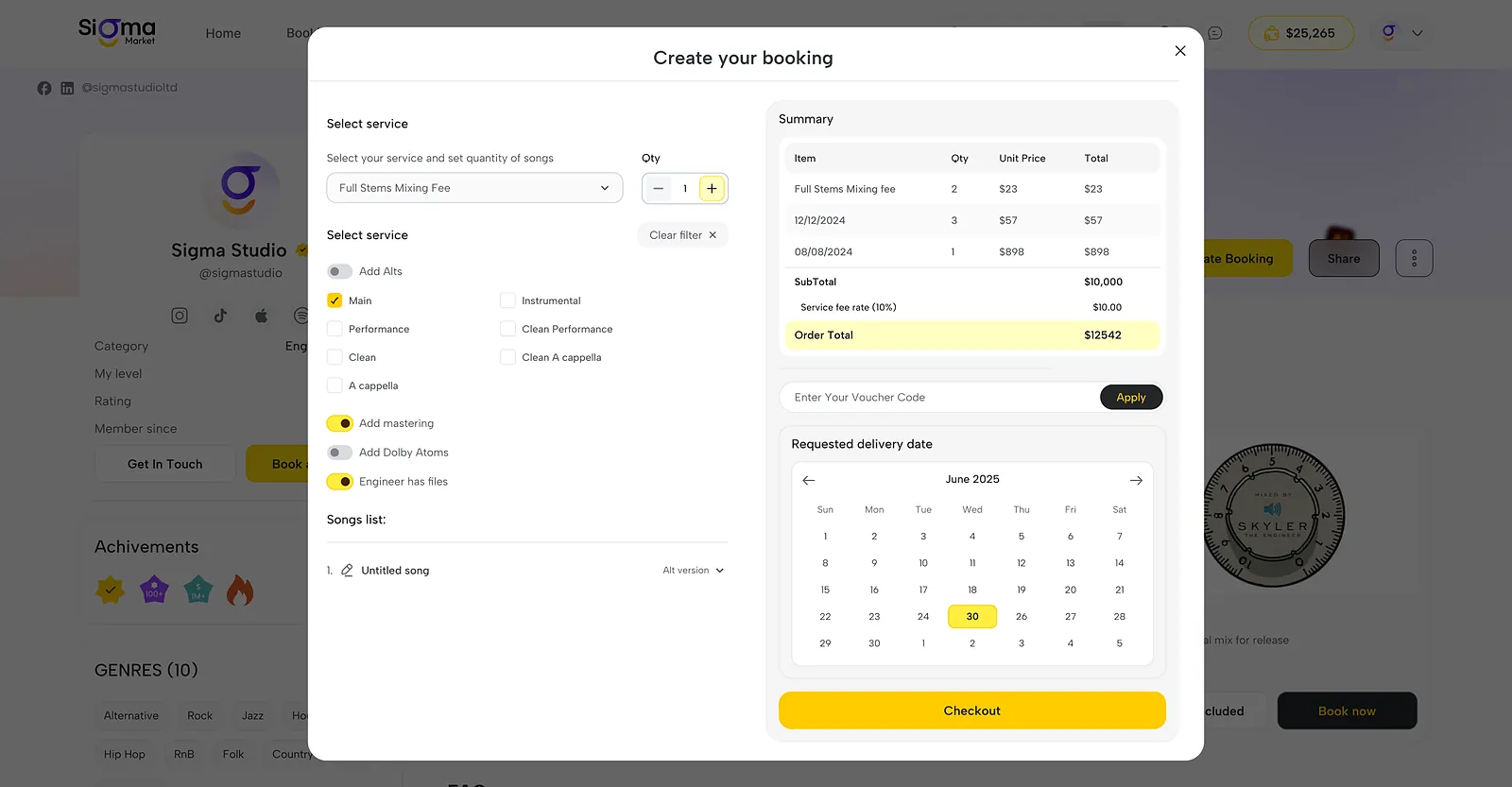Open the user profile avatar
Image resolution: width=1512 pixels, height=787 pixels.
click(x=1388, y=33)
